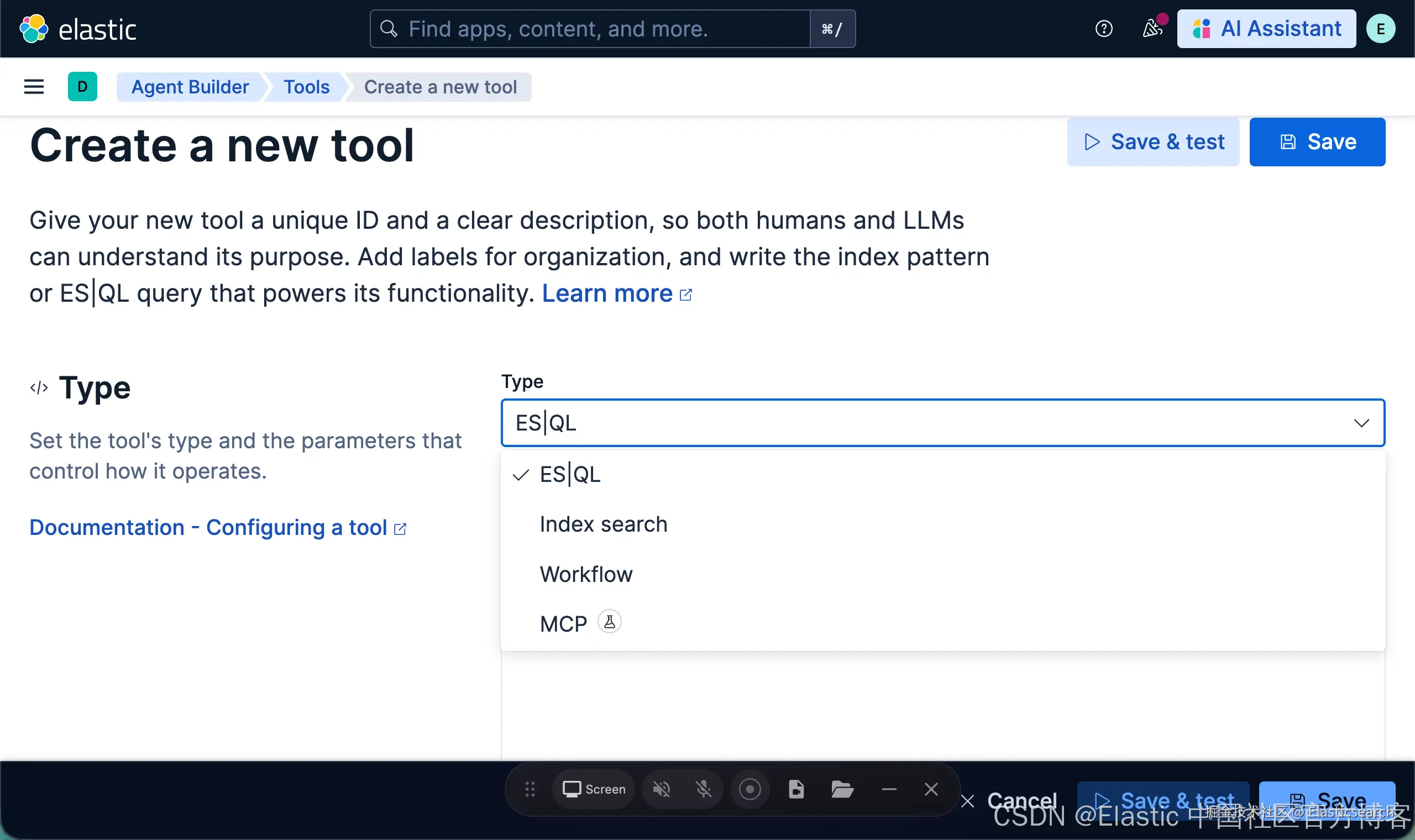Click the Elastic logo
Screen dimensions: 1415x840
(33, 29)
